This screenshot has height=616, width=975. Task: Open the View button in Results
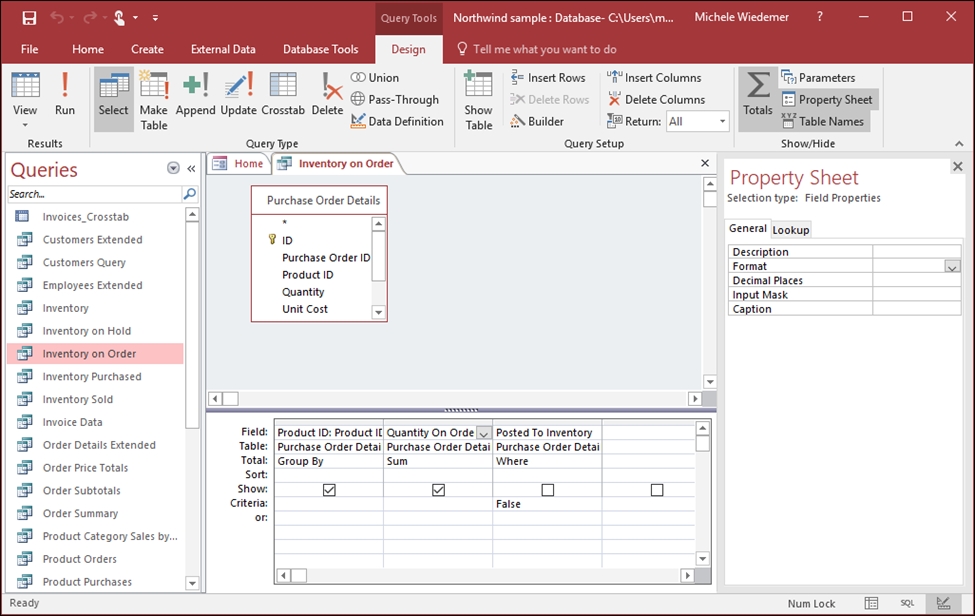point(25,100)
